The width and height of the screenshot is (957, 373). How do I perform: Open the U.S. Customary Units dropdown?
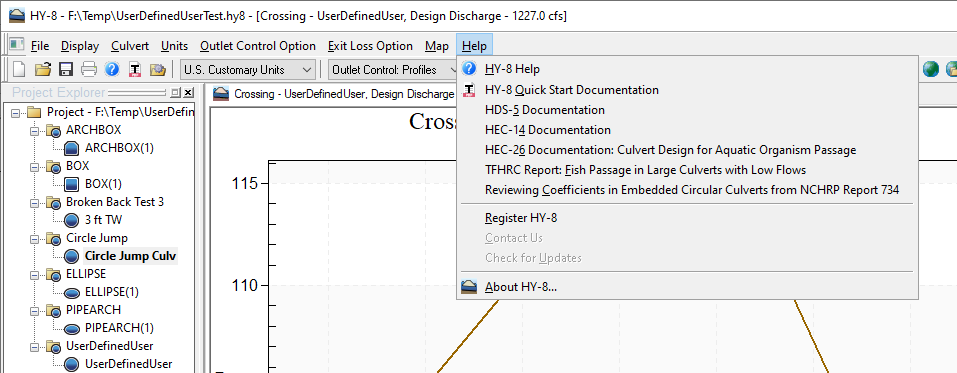coord(248,70)
